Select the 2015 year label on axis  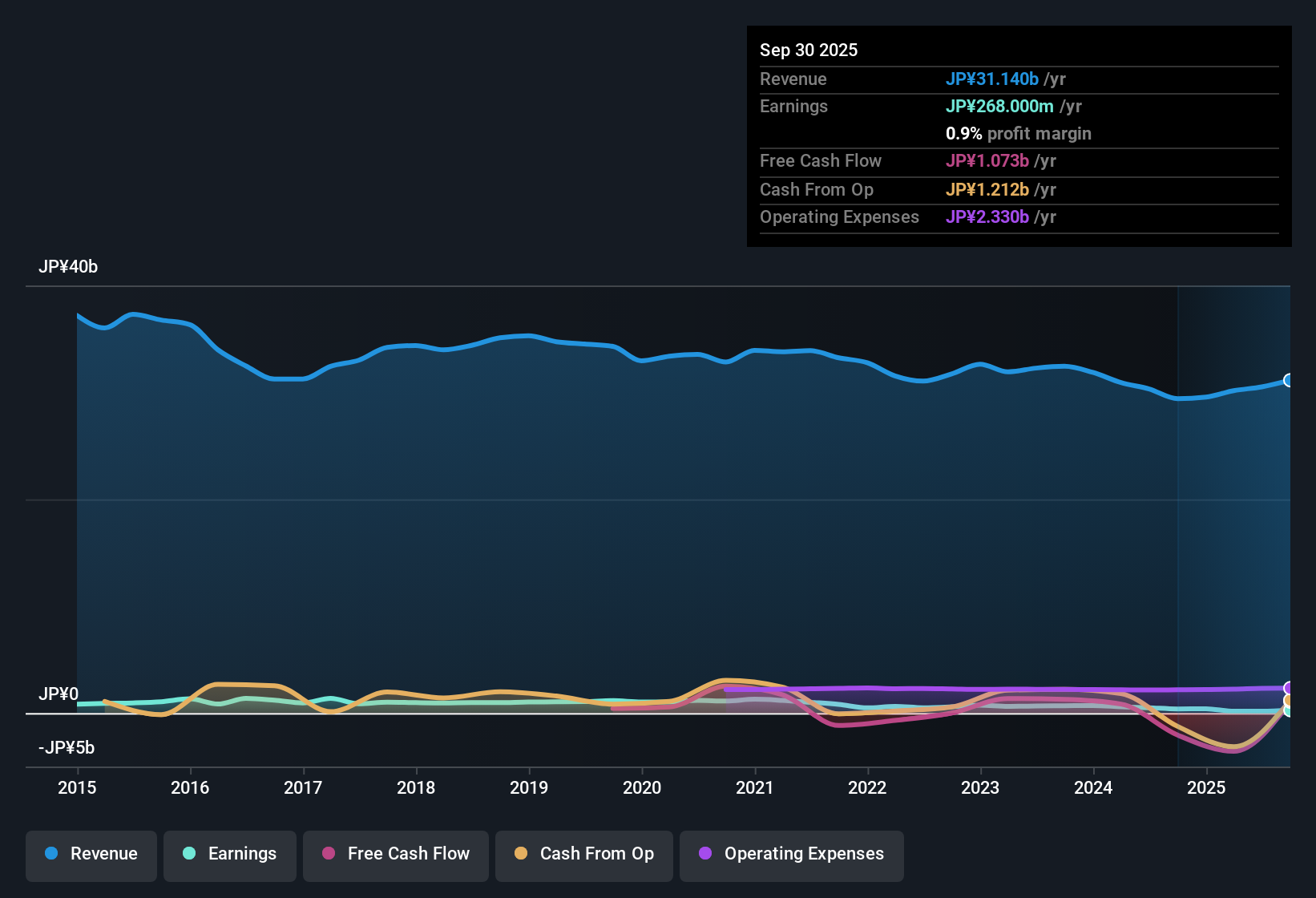click(x=77, y=788)
